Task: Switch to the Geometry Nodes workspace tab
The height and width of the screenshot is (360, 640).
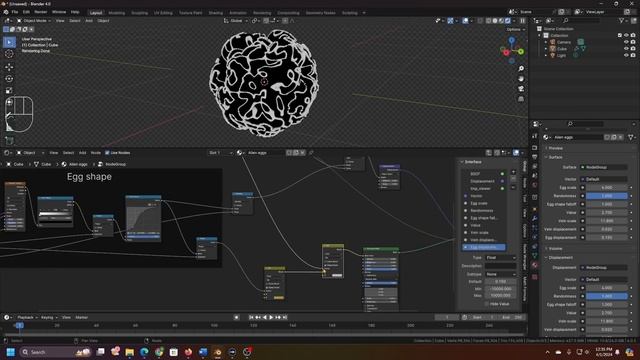Action: 320,13
